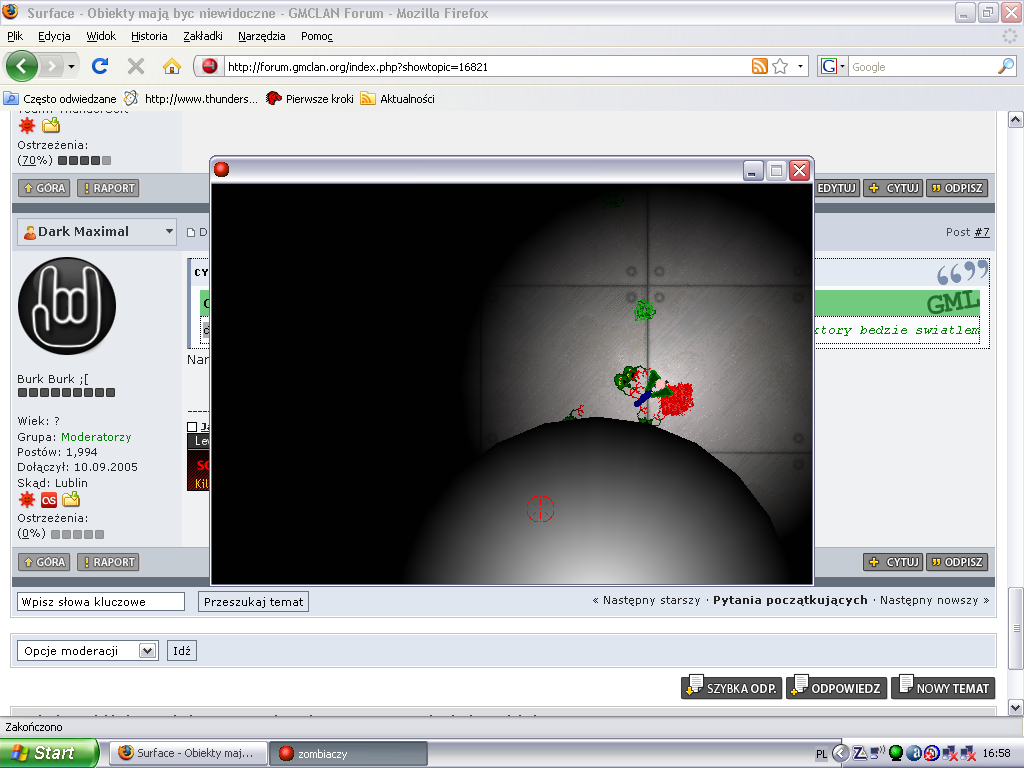Click the keyword search field 'Wpisz słowa kluczowe'
Screen dimensions: 1024x768
click(x=101, y=602)
